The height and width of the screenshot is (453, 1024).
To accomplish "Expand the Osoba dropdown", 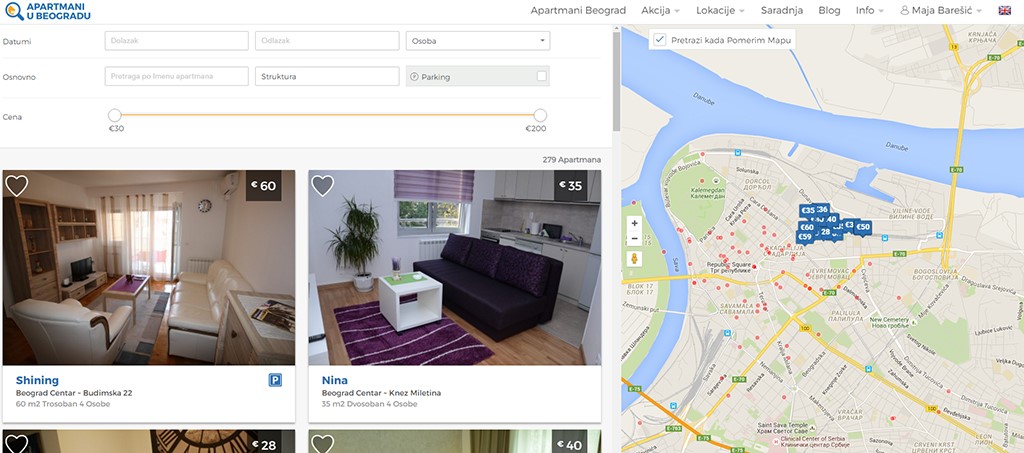I will (x=478, y=40).
